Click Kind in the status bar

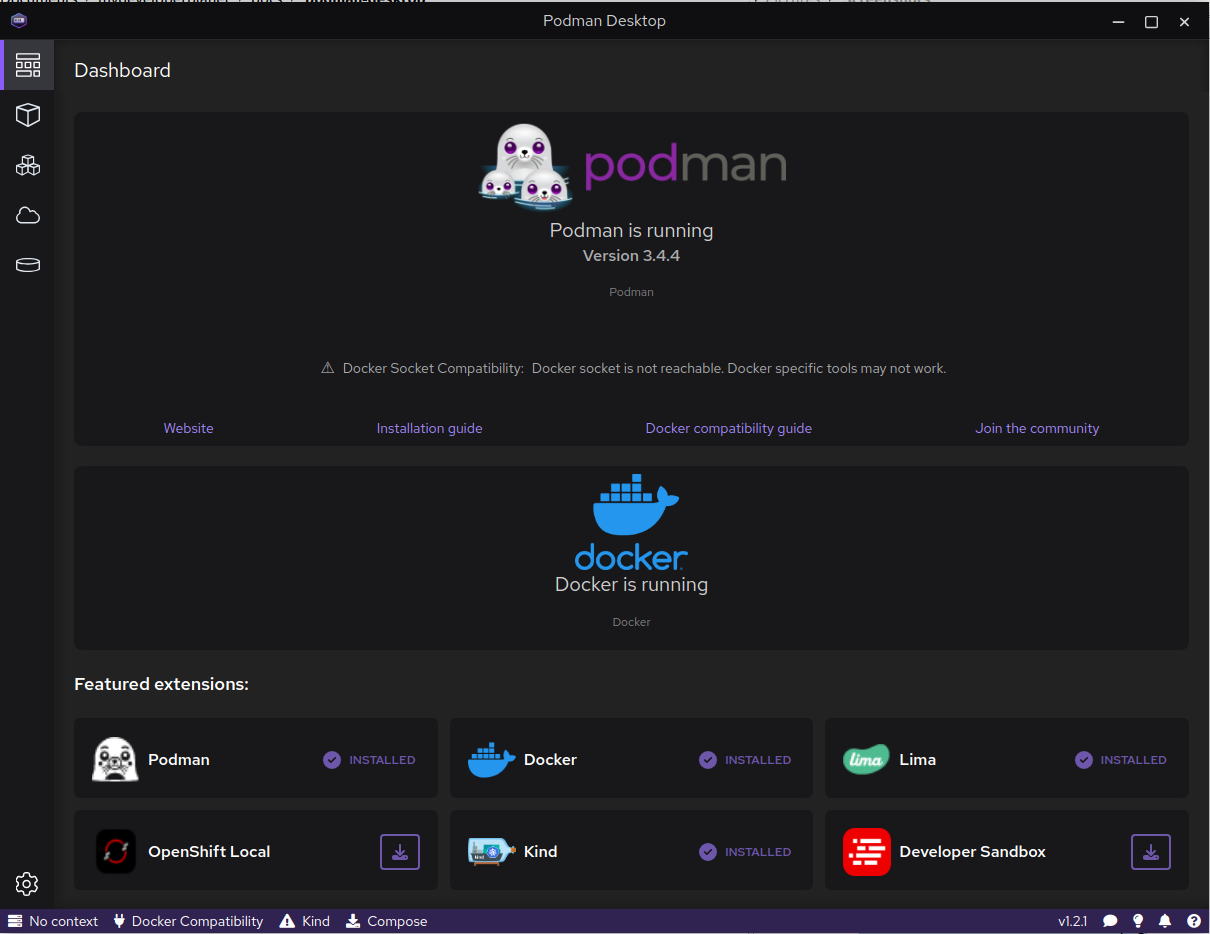[x=304, y=920]
